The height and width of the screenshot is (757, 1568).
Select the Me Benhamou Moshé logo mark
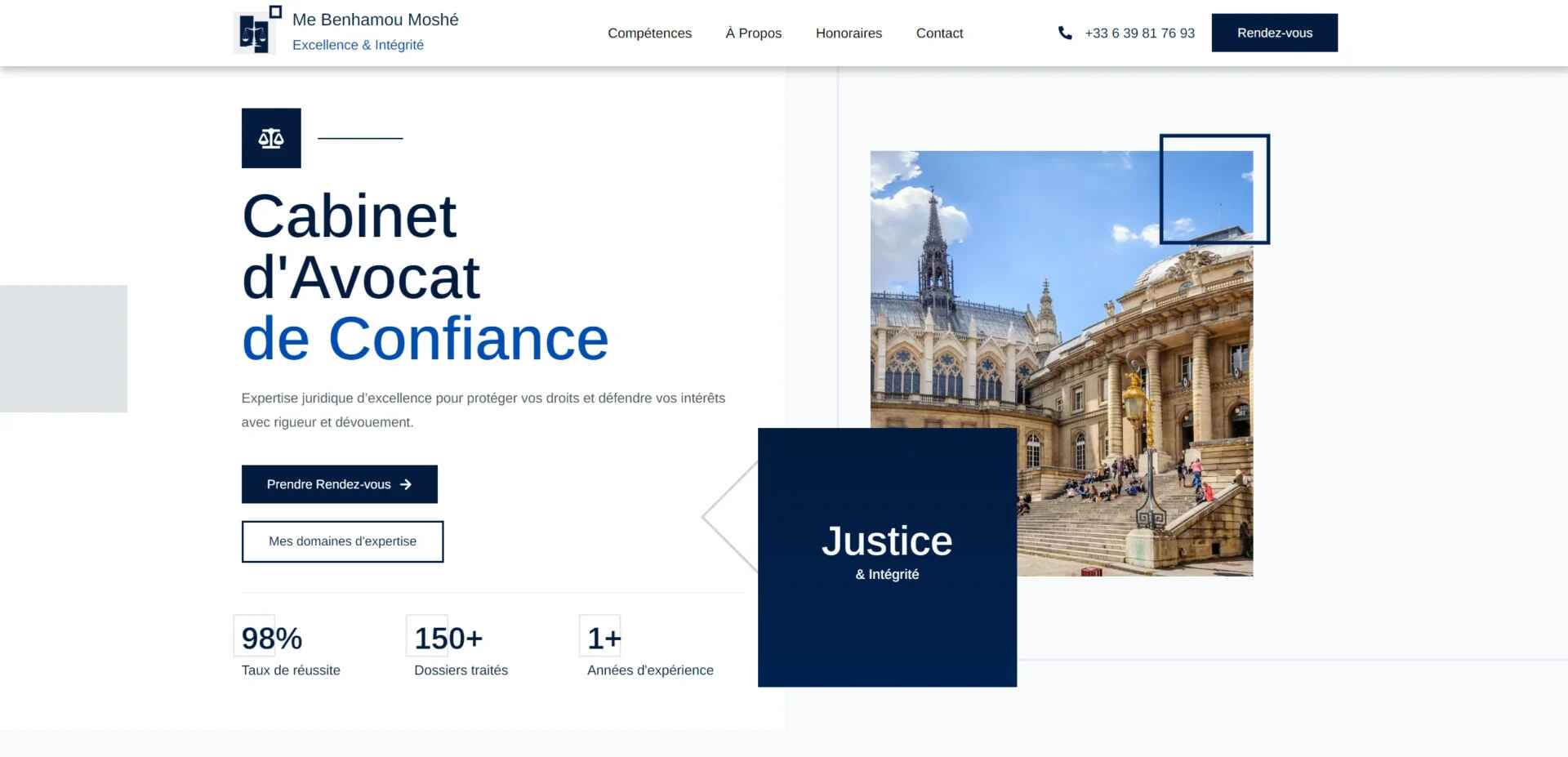tap(254, 30)
